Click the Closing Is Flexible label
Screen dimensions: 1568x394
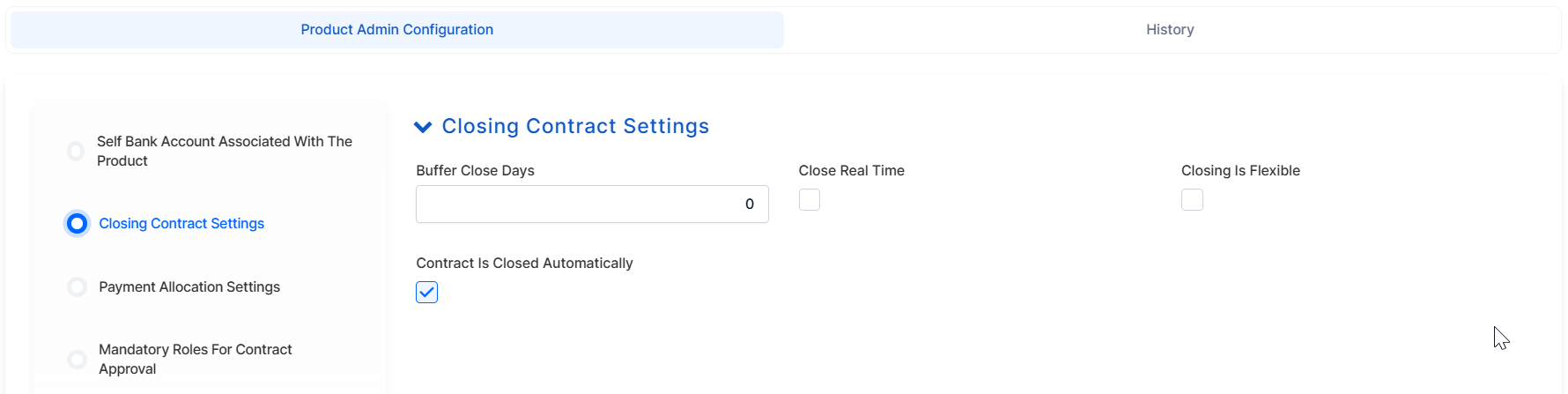pos(1240,171)
